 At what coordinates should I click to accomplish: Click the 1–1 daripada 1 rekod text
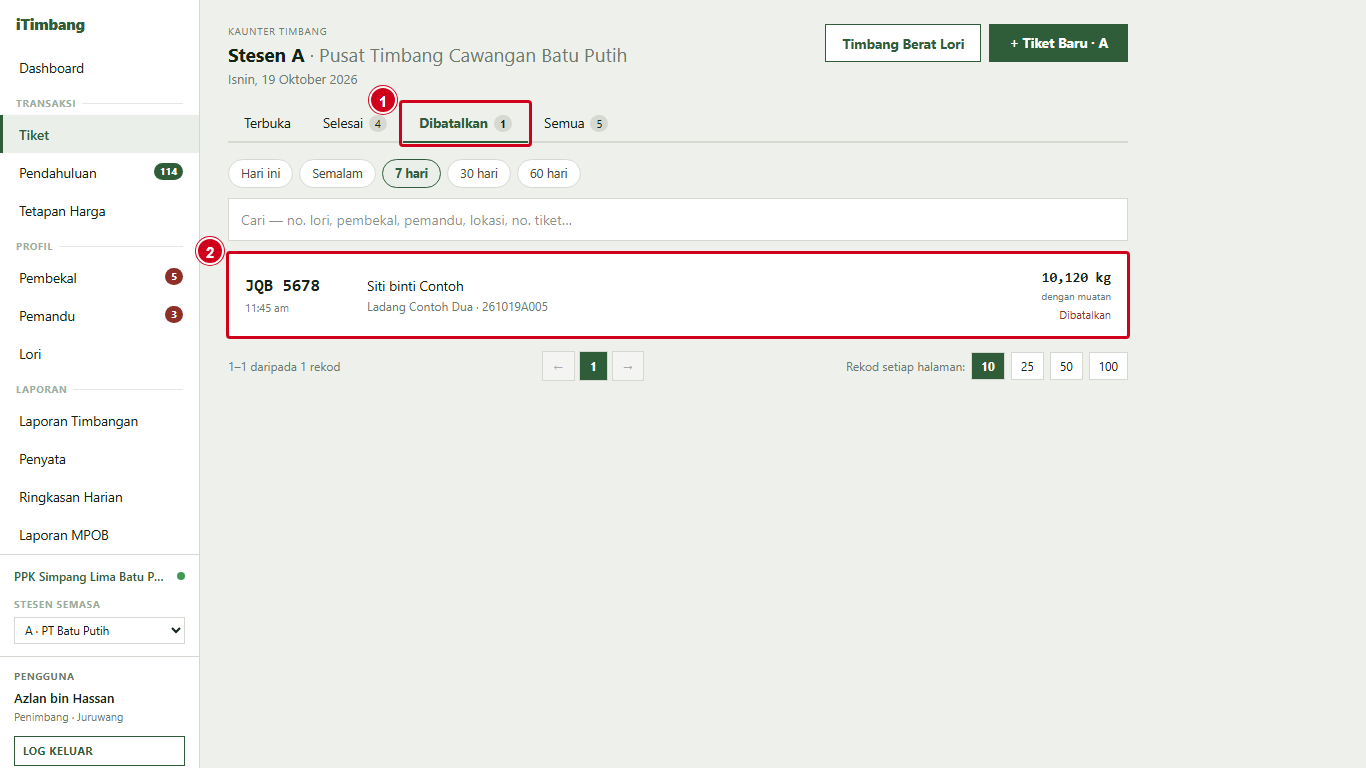(284, 367)
